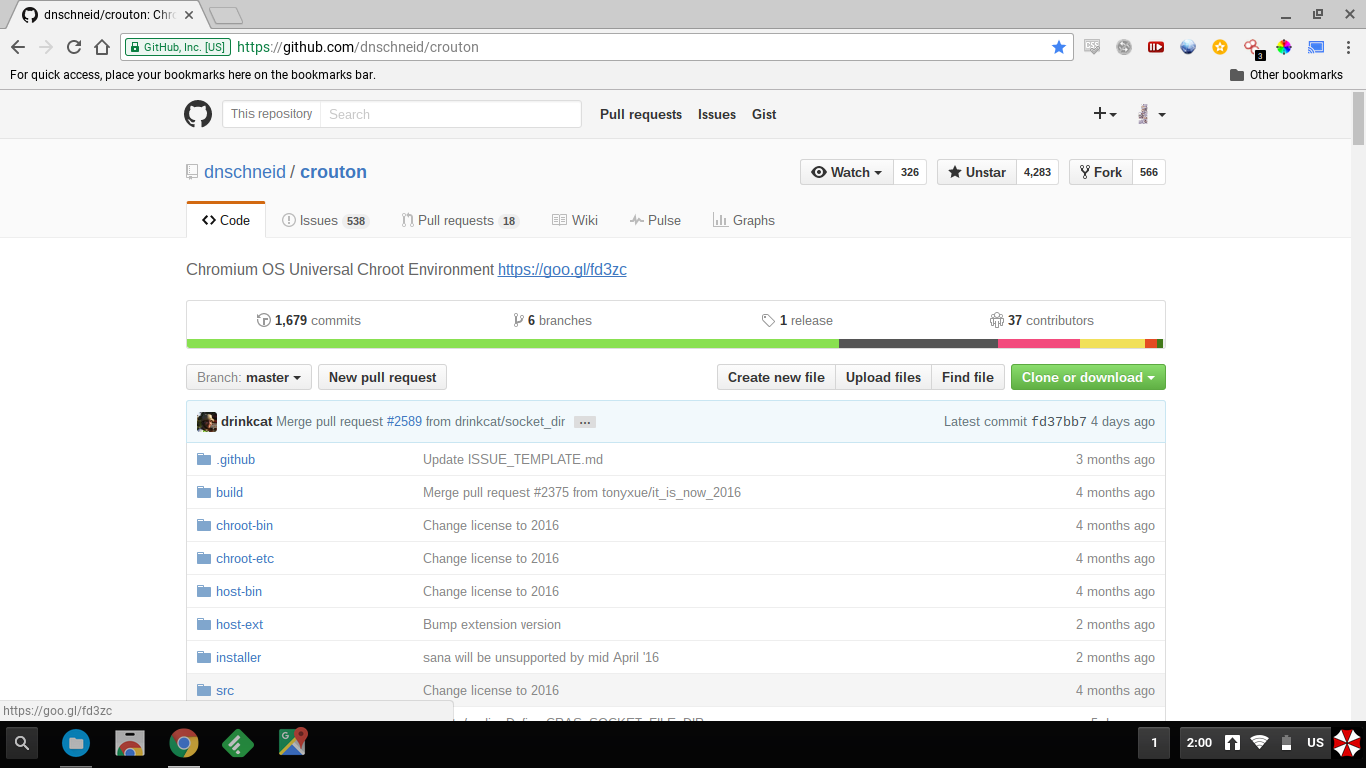Click the Cast screen extension icon
This screenshot has height=768, width=1366.
click(1316, 47)
